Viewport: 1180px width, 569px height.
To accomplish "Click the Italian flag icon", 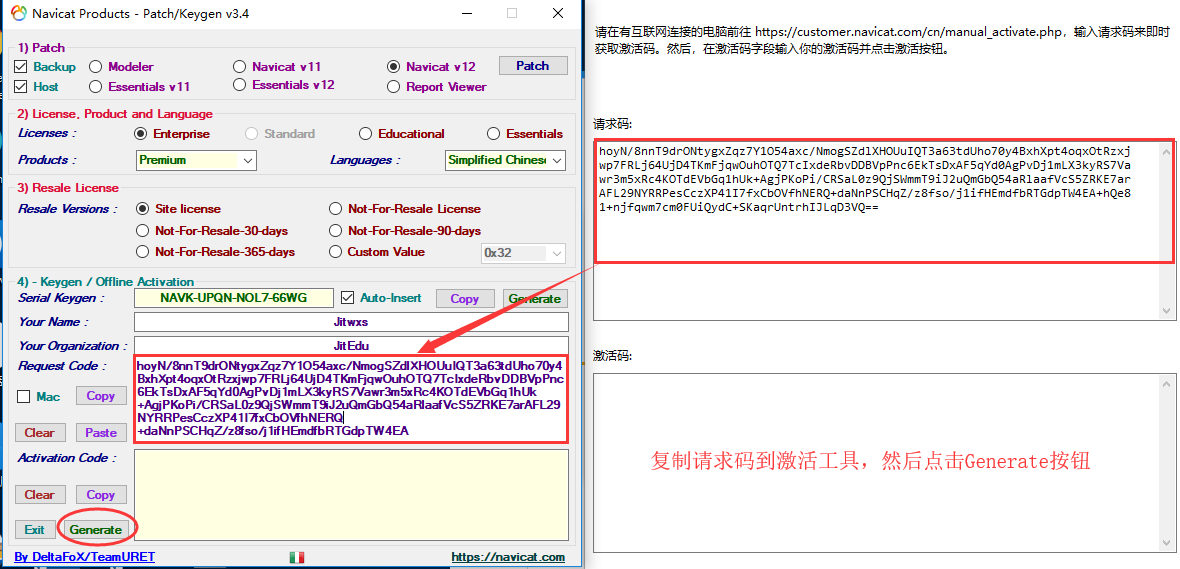I will point(297,557).
